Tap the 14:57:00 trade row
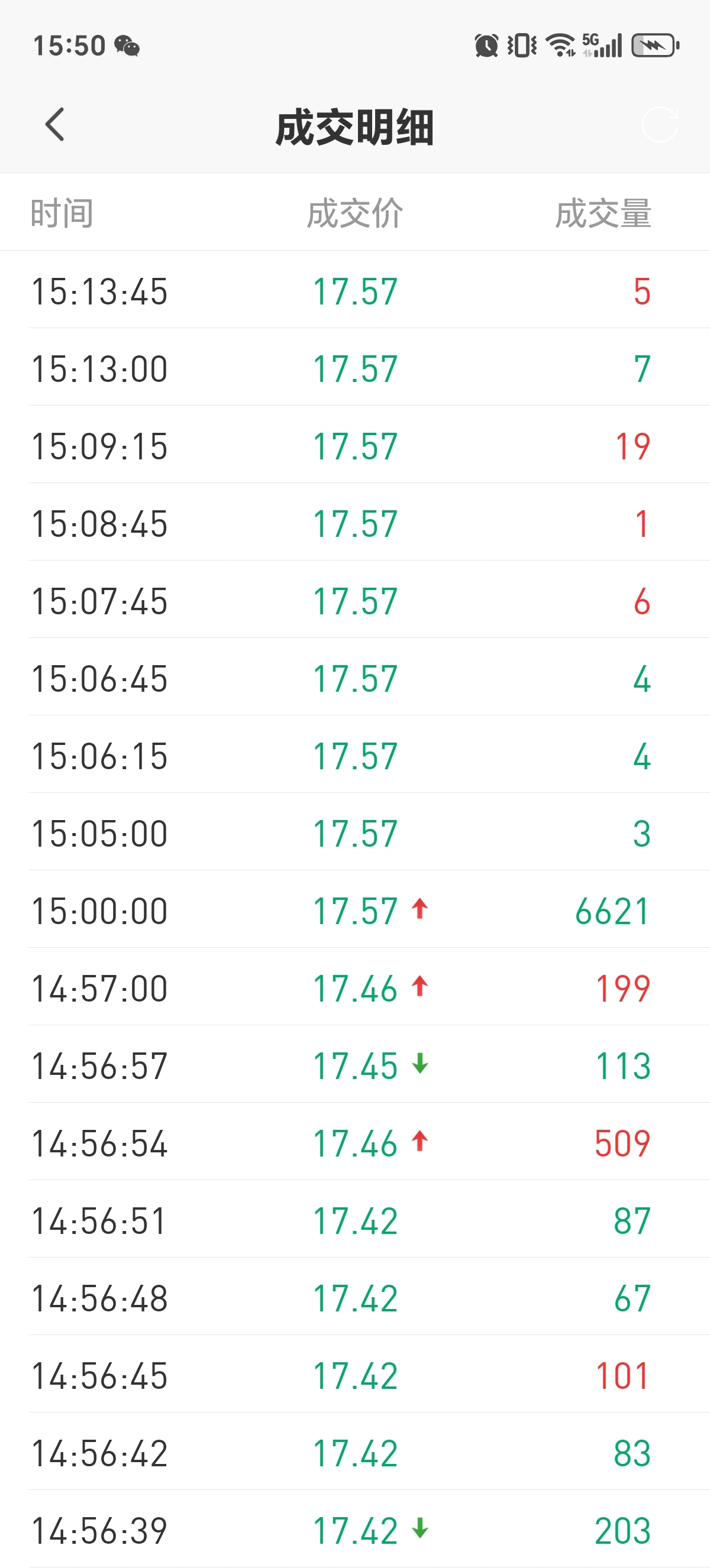The height and width of the screenshot is (1568, 710). (x=355, y=987)
